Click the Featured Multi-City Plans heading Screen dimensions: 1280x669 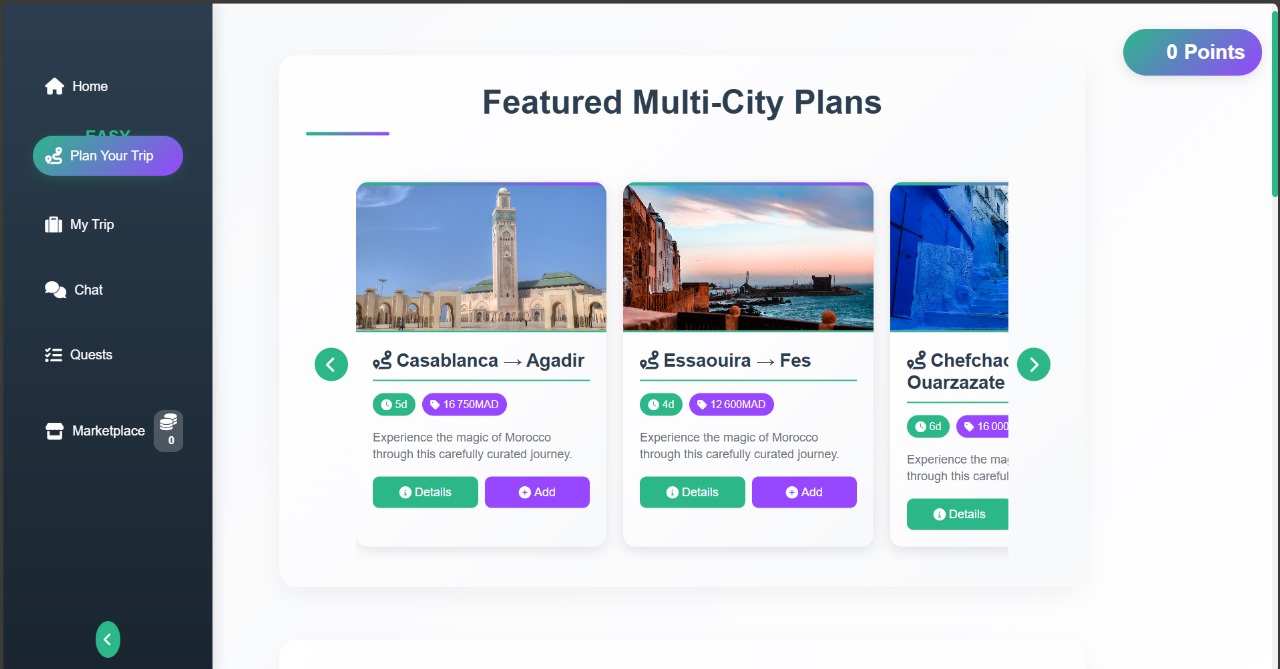click(x=682, y=103)
